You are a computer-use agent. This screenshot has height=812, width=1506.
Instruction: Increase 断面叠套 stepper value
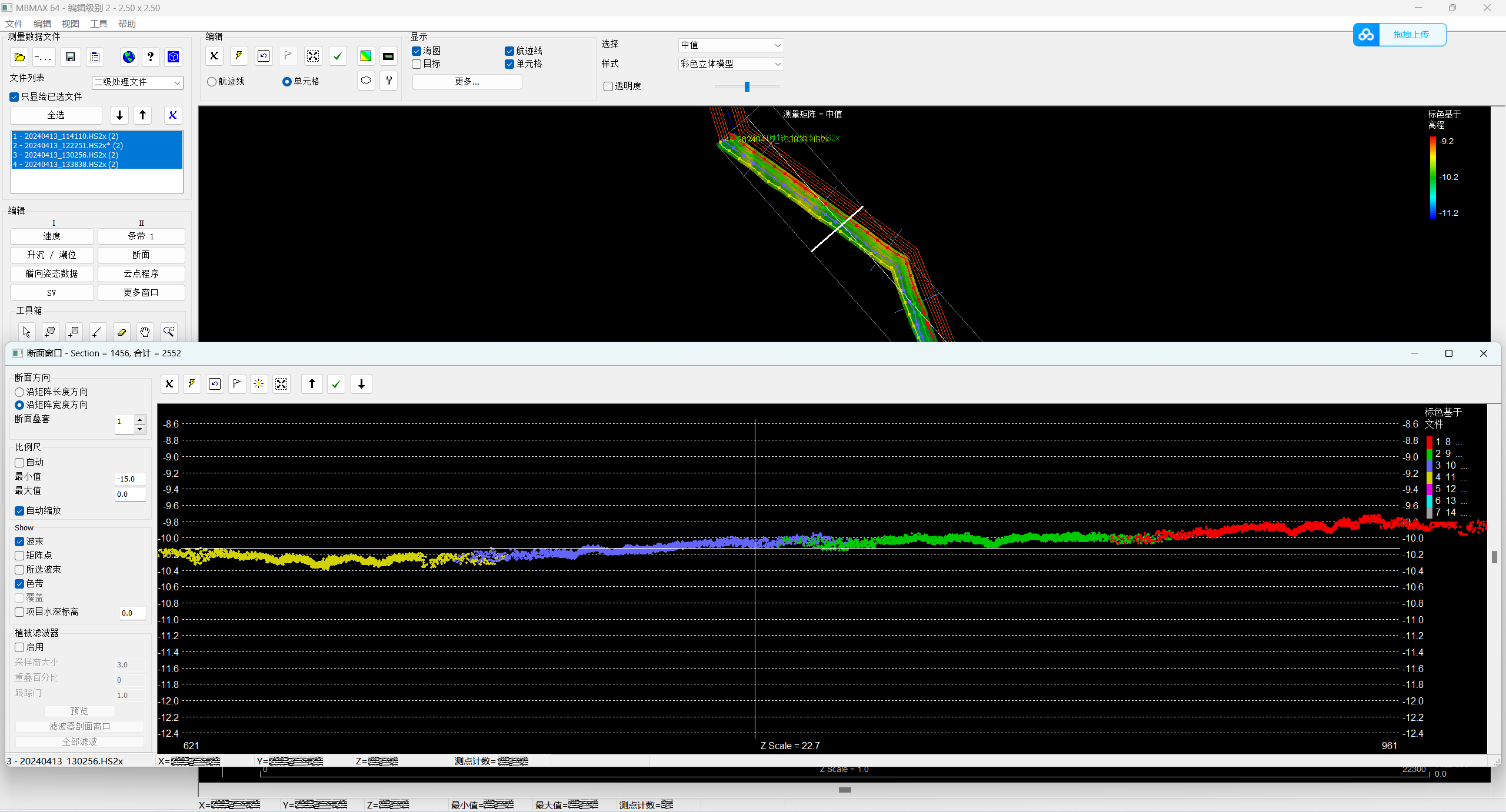[x=140, y=419]
